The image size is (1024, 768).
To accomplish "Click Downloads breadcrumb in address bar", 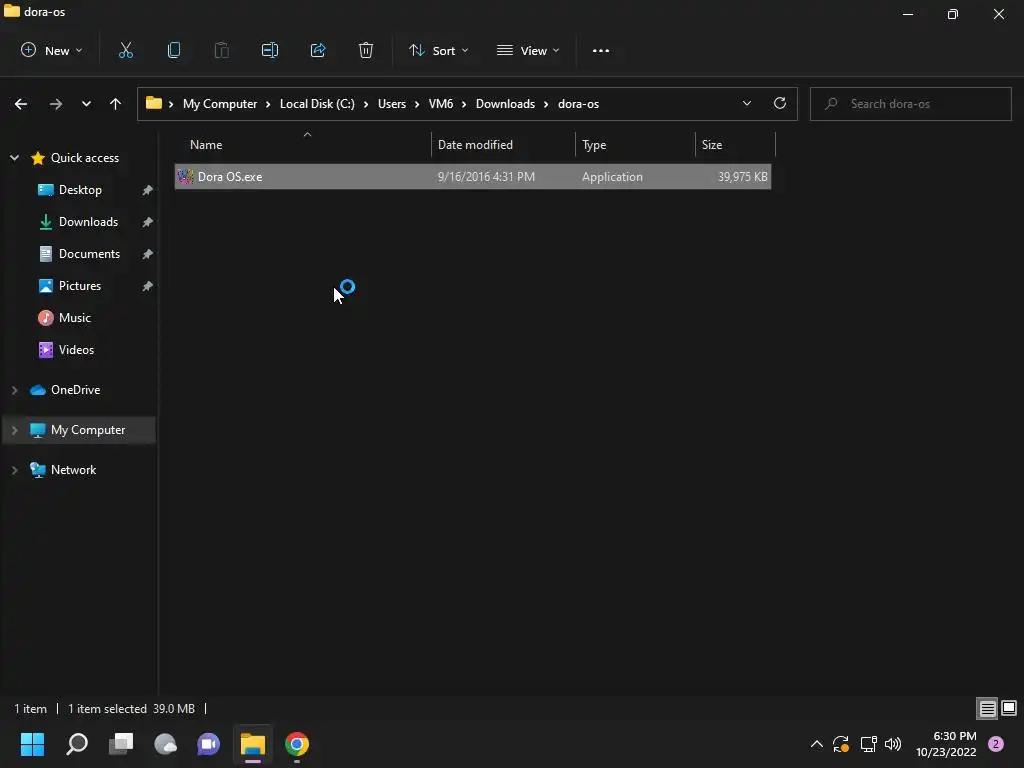I will [x=505, y=104].
